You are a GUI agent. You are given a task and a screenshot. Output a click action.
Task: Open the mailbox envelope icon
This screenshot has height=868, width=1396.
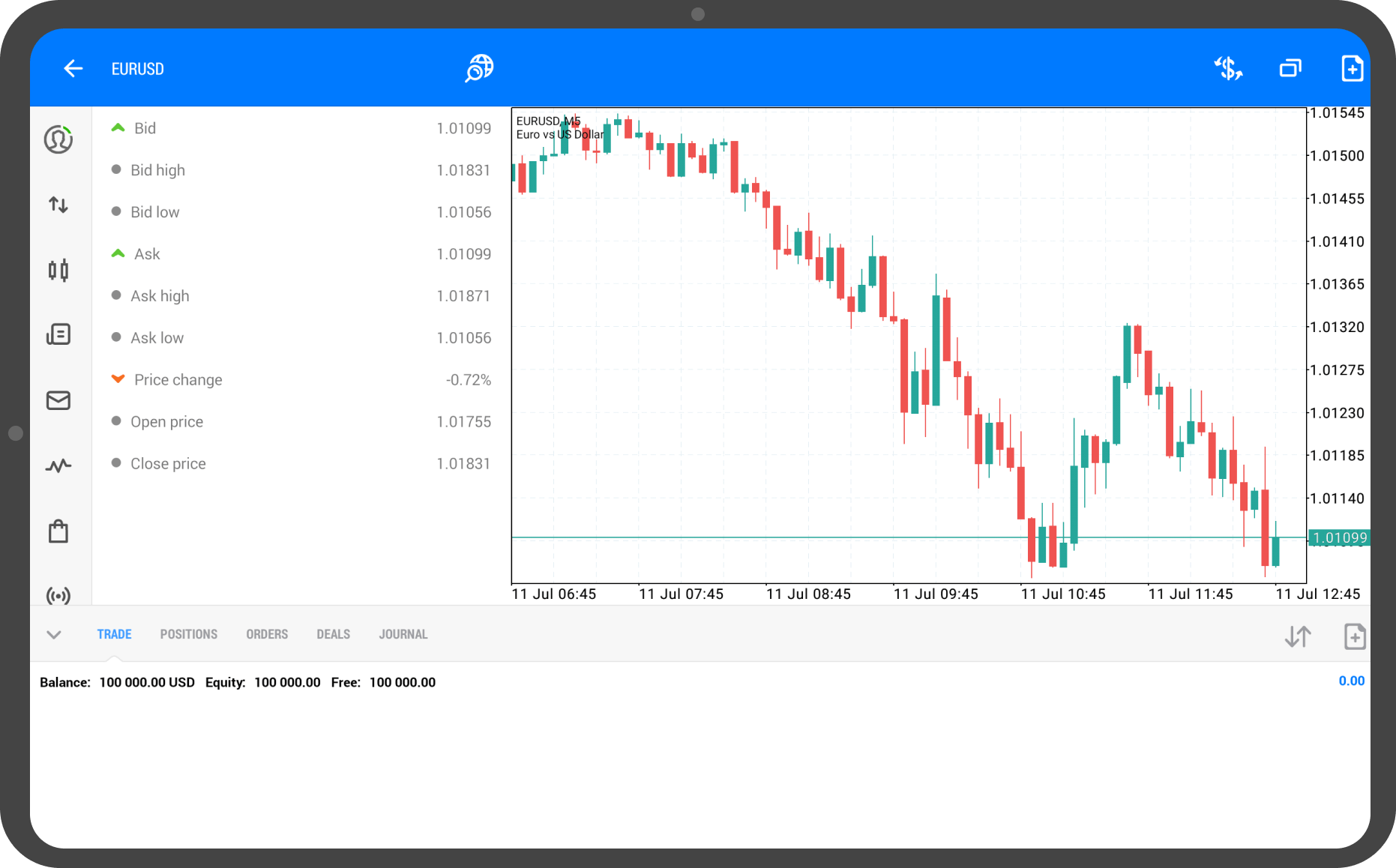coord(58,400)
